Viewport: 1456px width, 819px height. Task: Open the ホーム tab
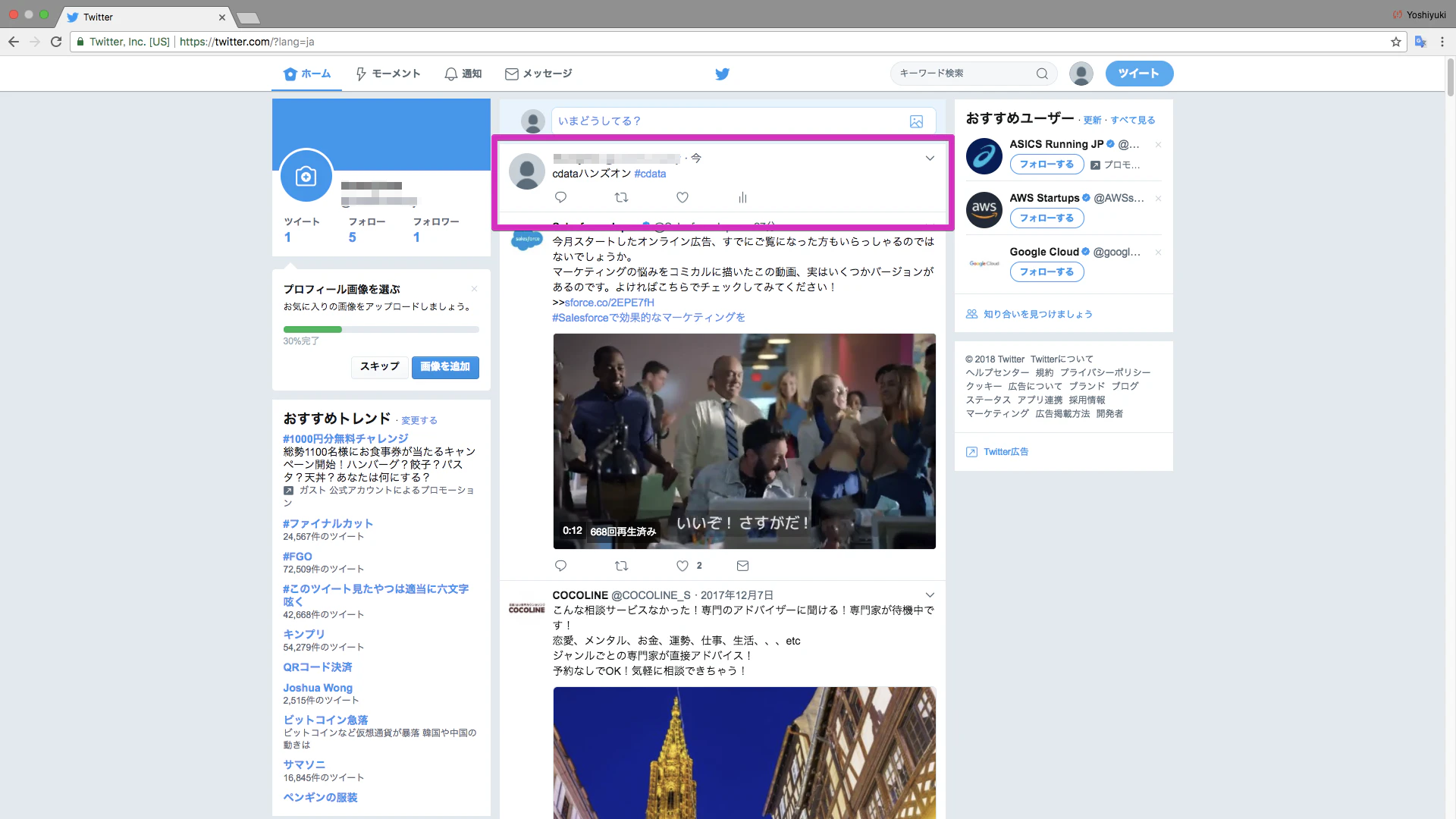coord(307,74)
